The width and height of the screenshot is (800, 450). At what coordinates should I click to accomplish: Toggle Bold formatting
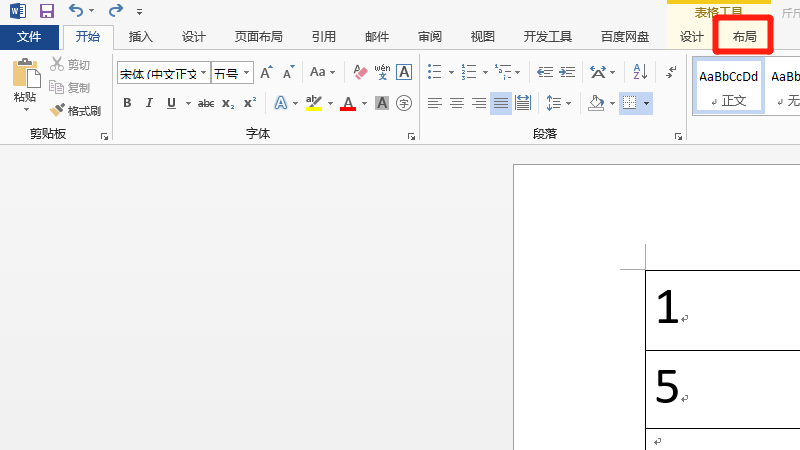(127, 103)
